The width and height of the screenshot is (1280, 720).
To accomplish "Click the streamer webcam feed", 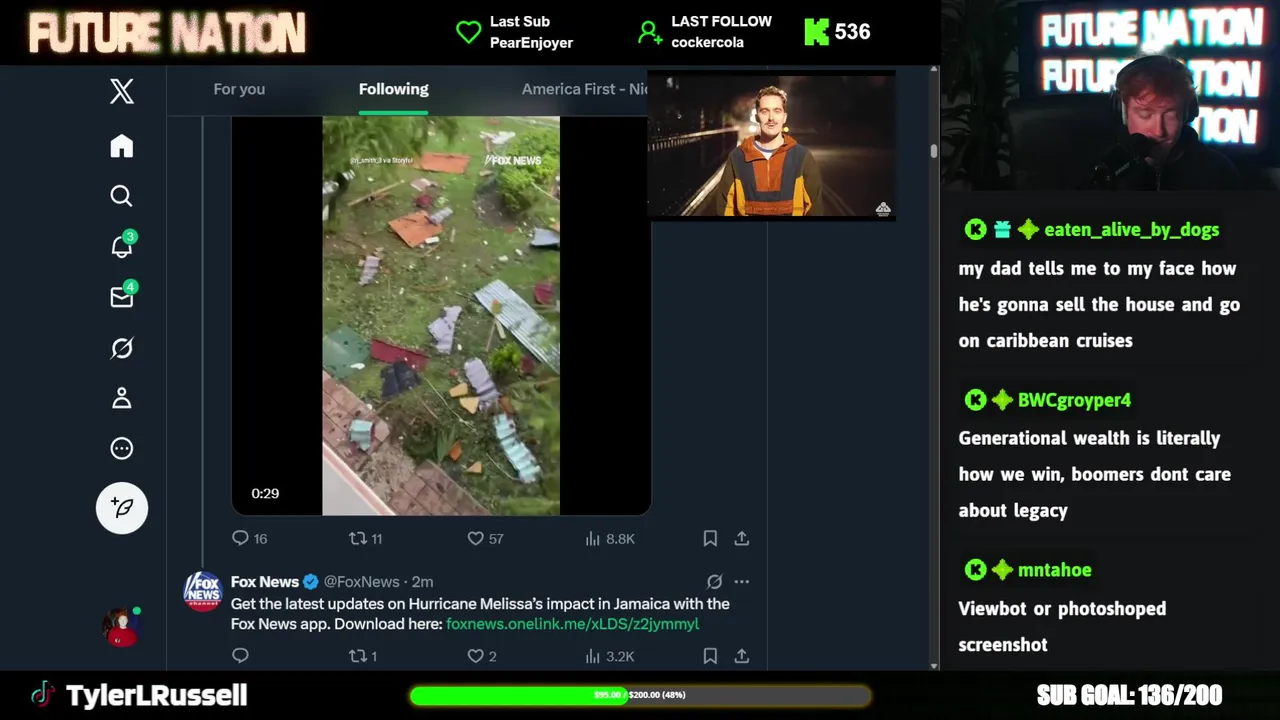I will (x=1110, y=95).
